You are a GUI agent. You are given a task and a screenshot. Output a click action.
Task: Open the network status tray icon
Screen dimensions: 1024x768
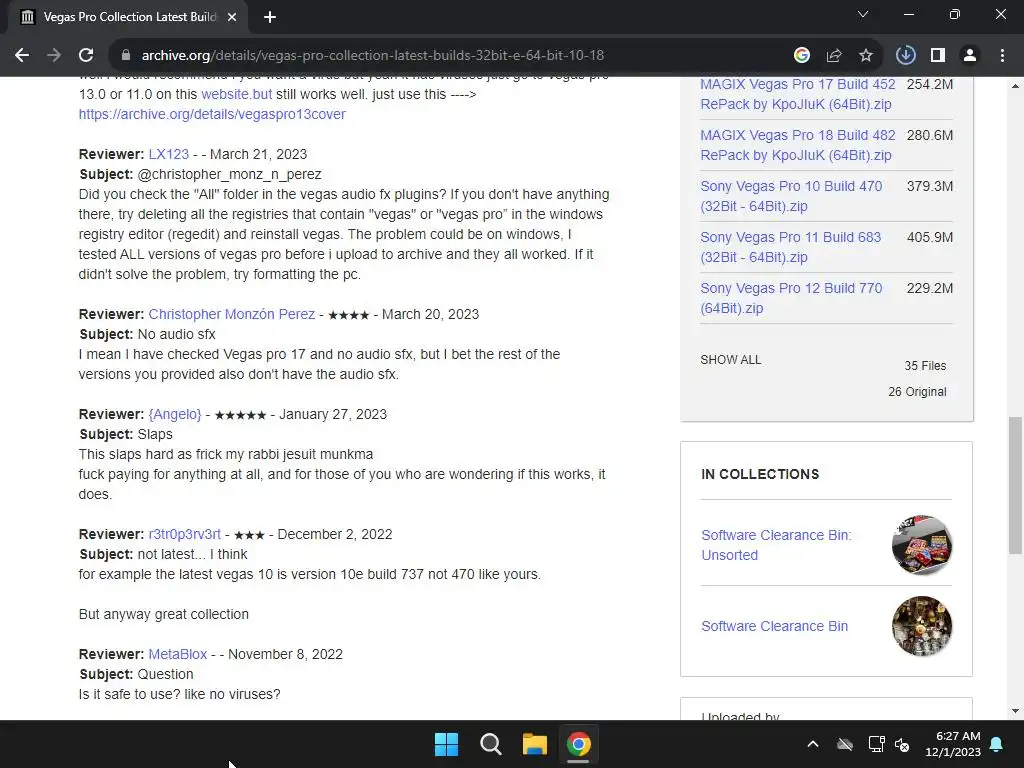(876, 744)
